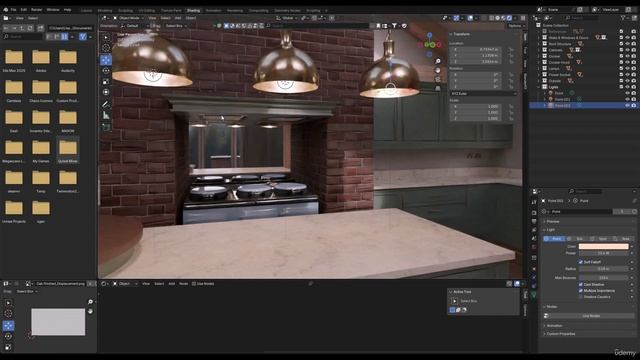
Task: Toggle Soft Falloff checkbox
Action: coord(580,262)
